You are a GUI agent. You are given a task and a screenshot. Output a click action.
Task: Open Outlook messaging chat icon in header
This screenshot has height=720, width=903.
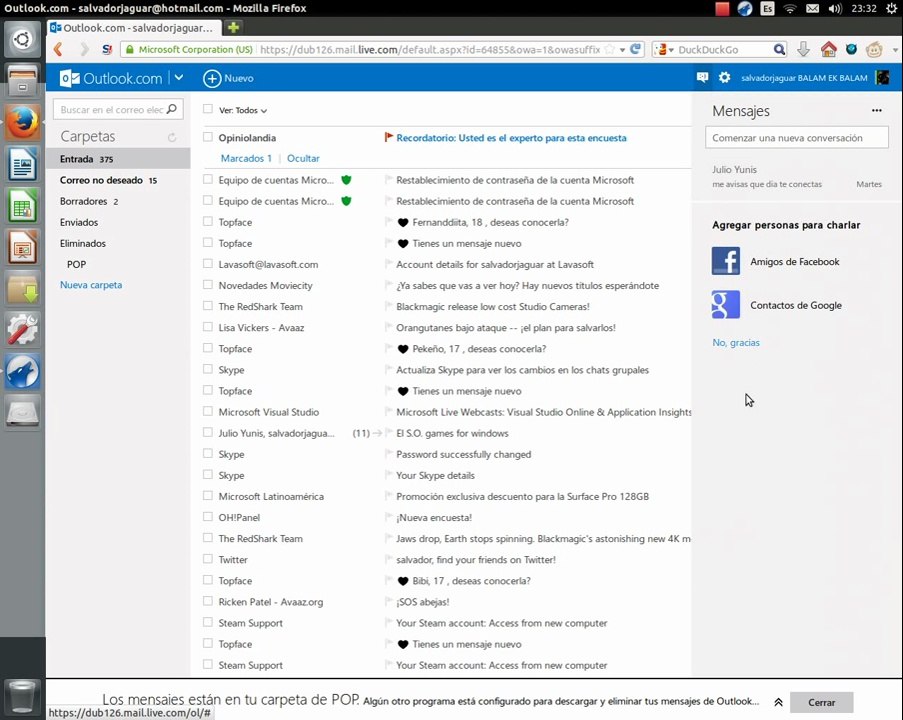[702, 77]
